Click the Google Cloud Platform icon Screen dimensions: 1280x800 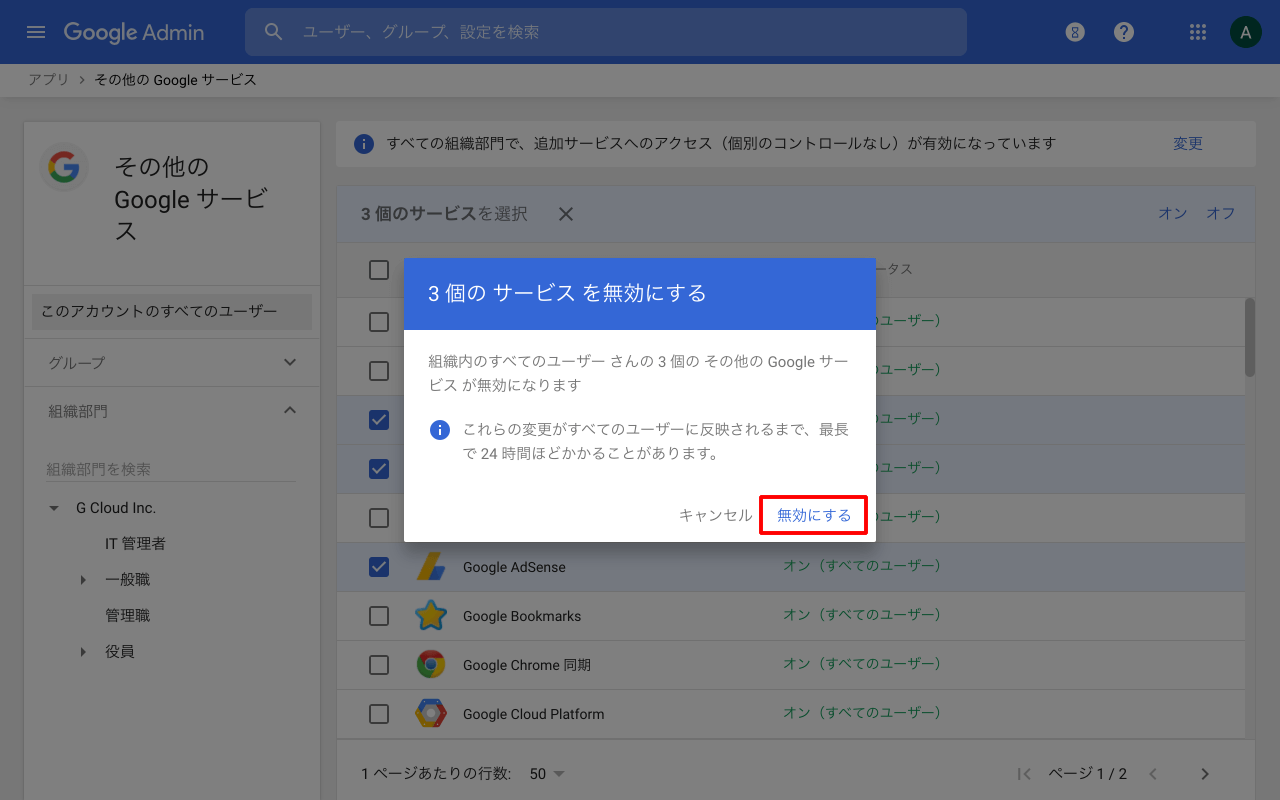[431, 714]
